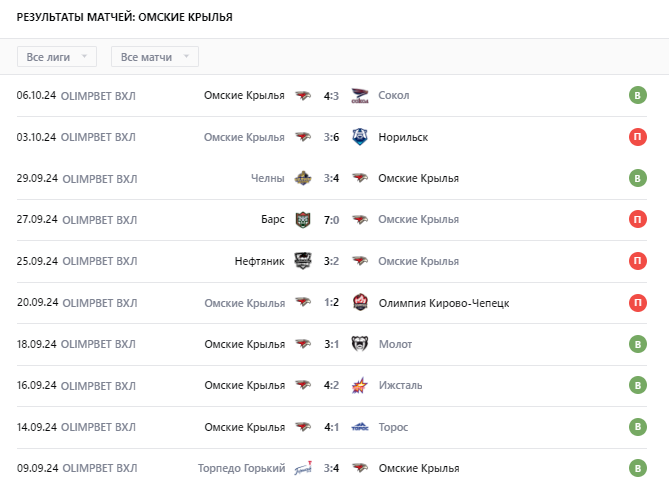
Task: Click the Ижсталь star logo
Action: [360, 385]
